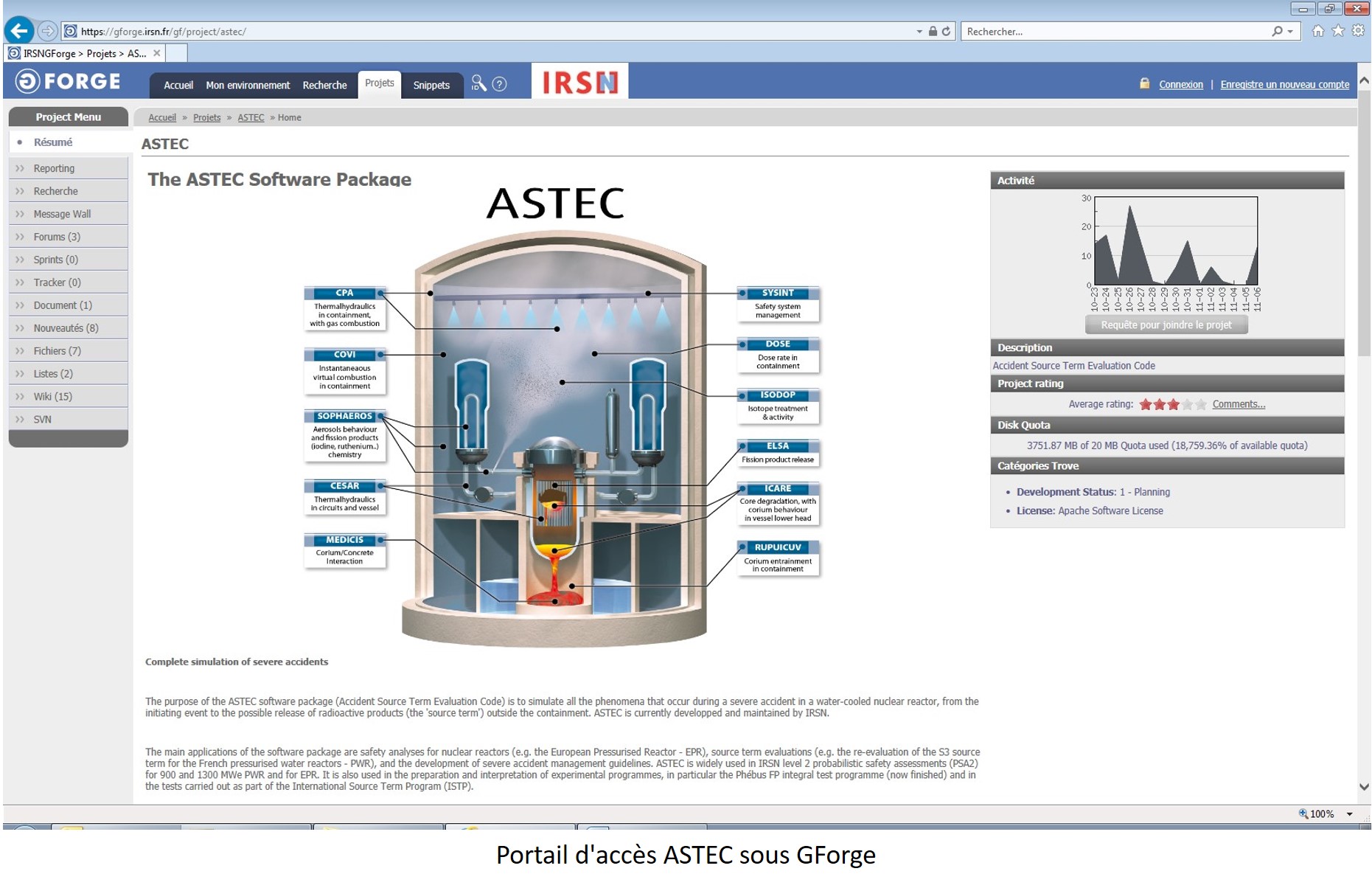Open the Accueil menu item
The height and width of the screenshot is (888, 1372).
(178, 86)
